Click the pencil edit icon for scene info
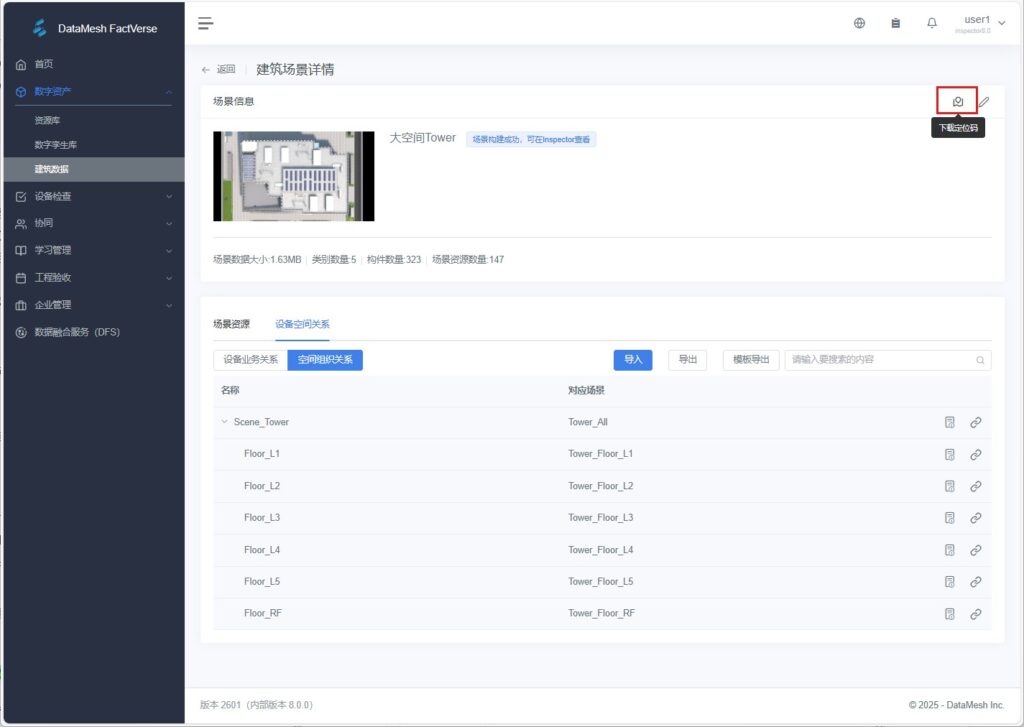Image resolution: width=1024 pixels, height=727 pixels. [984, 101]
